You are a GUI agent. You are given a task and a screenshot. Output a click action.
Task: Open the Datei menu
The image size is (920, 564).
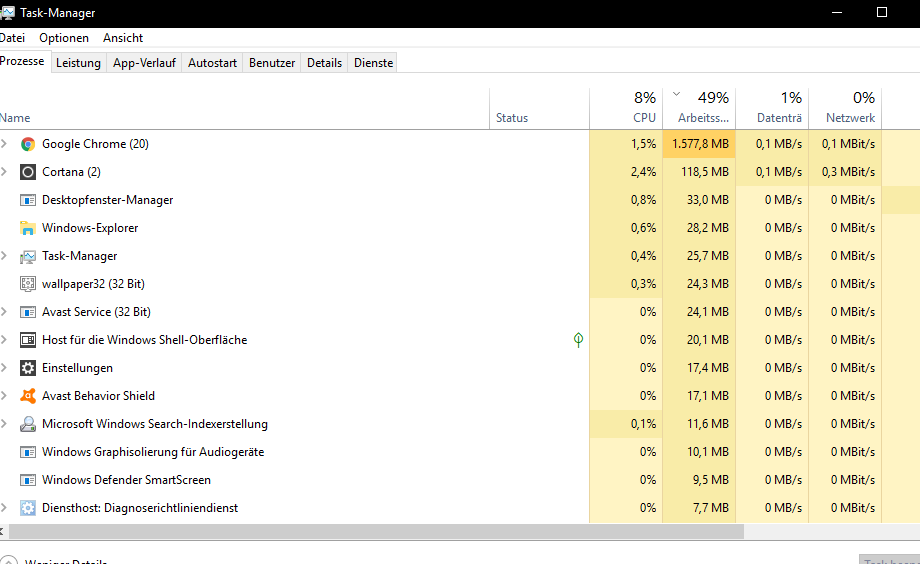(x=12, y=38)
